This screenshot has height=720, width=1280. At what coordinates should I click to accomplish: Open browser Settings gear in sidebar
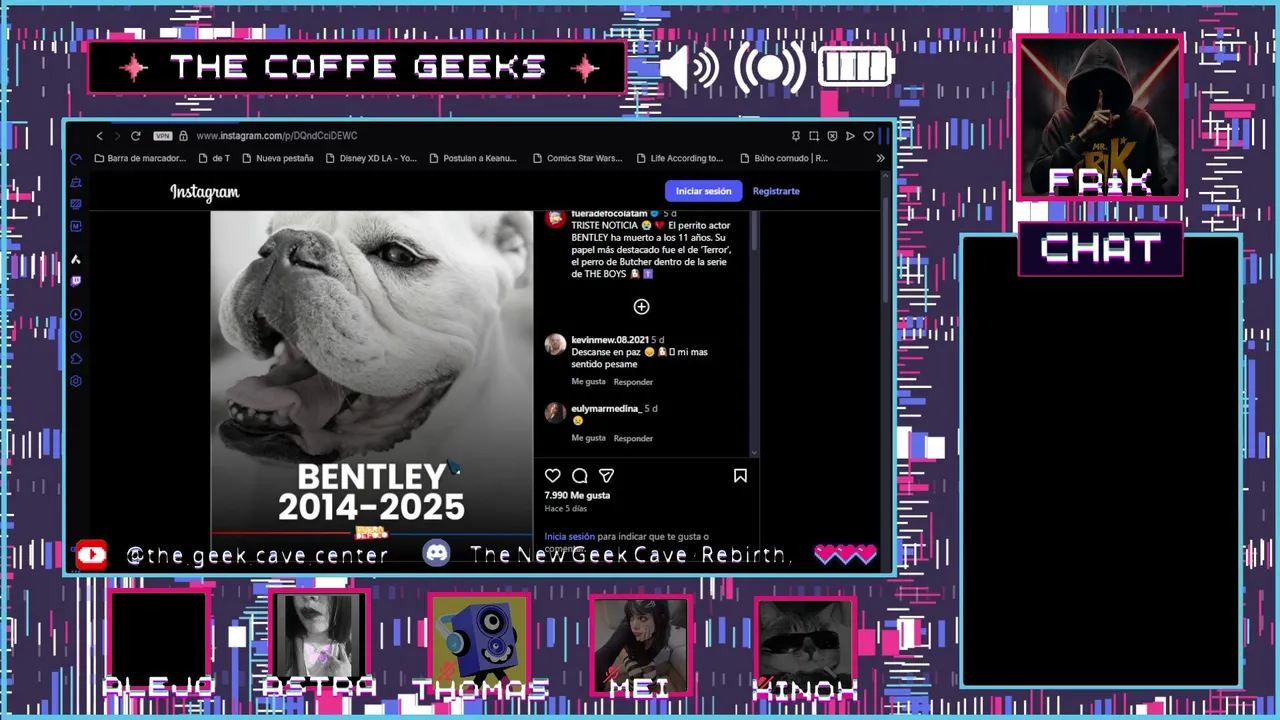pos(76,381)
